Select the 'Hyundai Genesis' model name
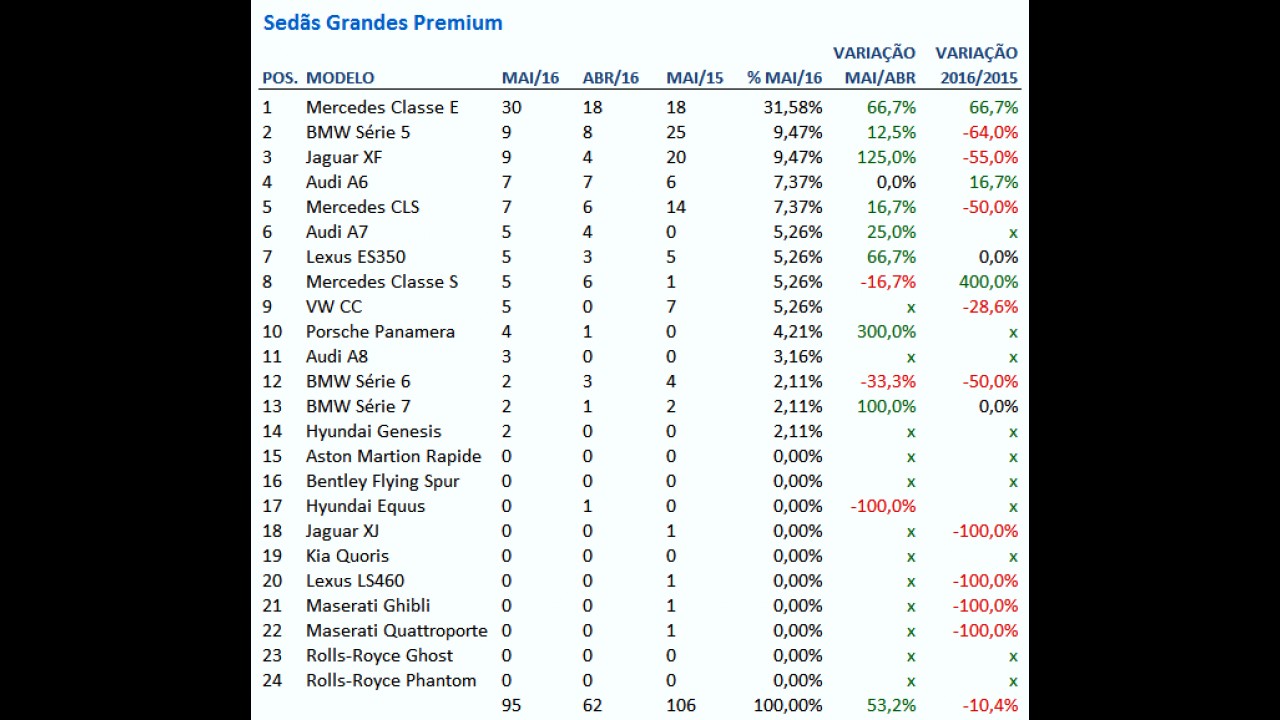 coord(374,432)
